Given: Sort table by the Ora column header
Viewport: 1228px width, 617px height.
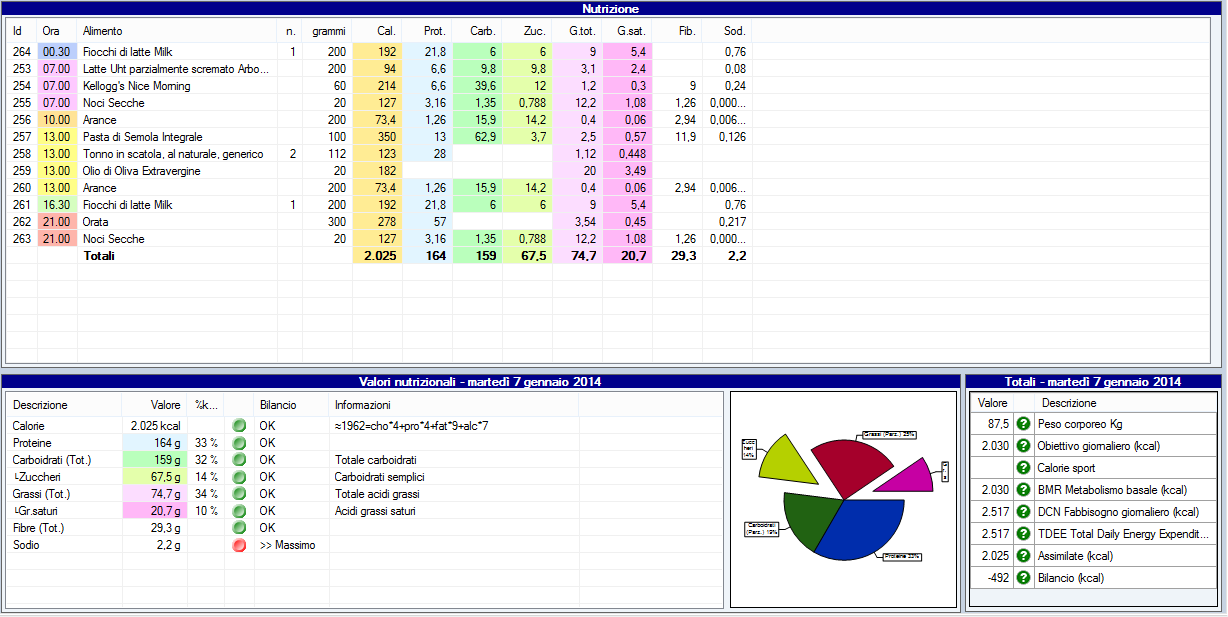Looking at the screenshot, I should point(51,32).
